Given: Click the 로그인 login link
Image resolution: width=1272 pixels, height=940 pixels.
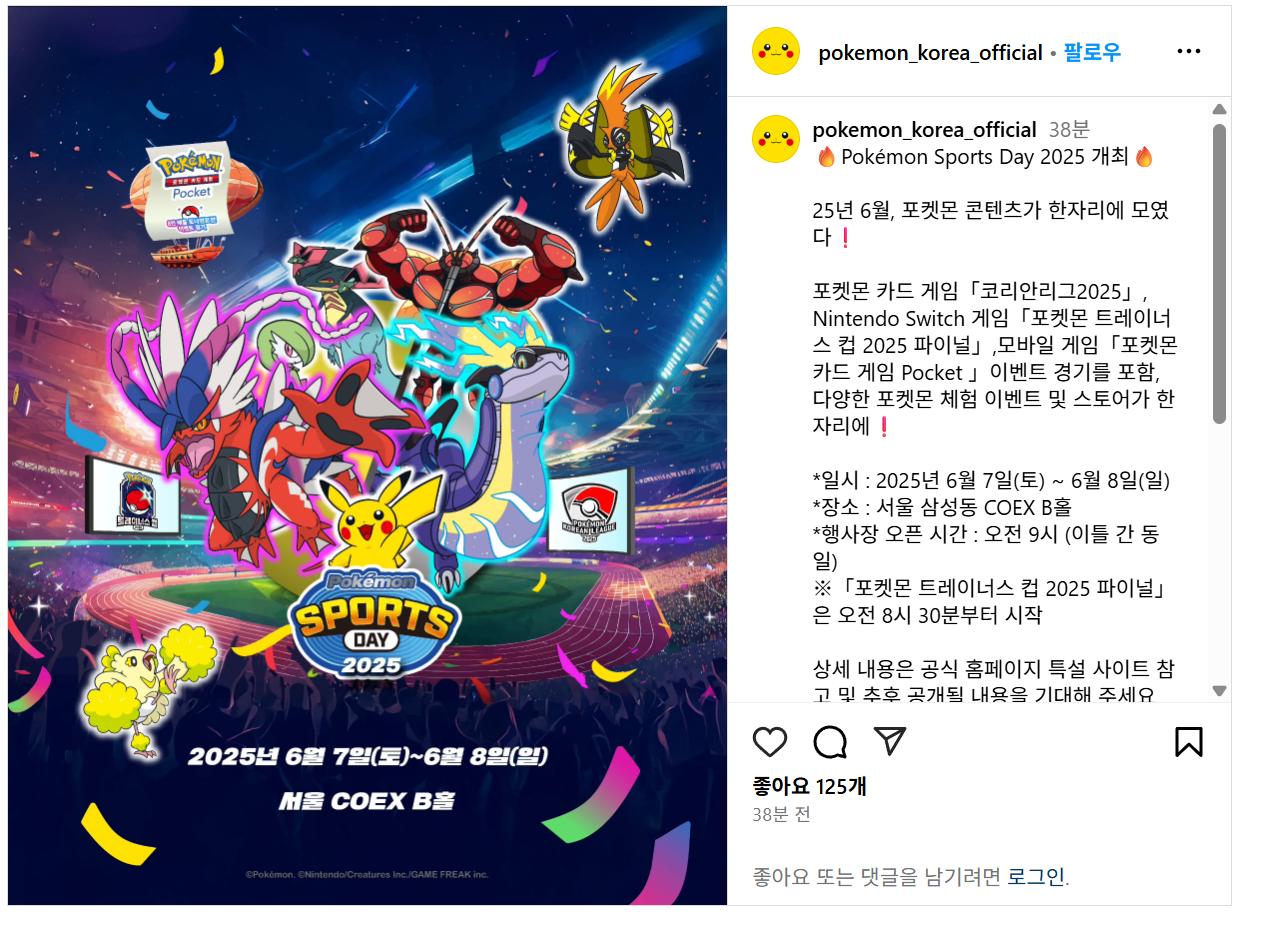Looking at the screenshot, I should [x=1036, y=877].
